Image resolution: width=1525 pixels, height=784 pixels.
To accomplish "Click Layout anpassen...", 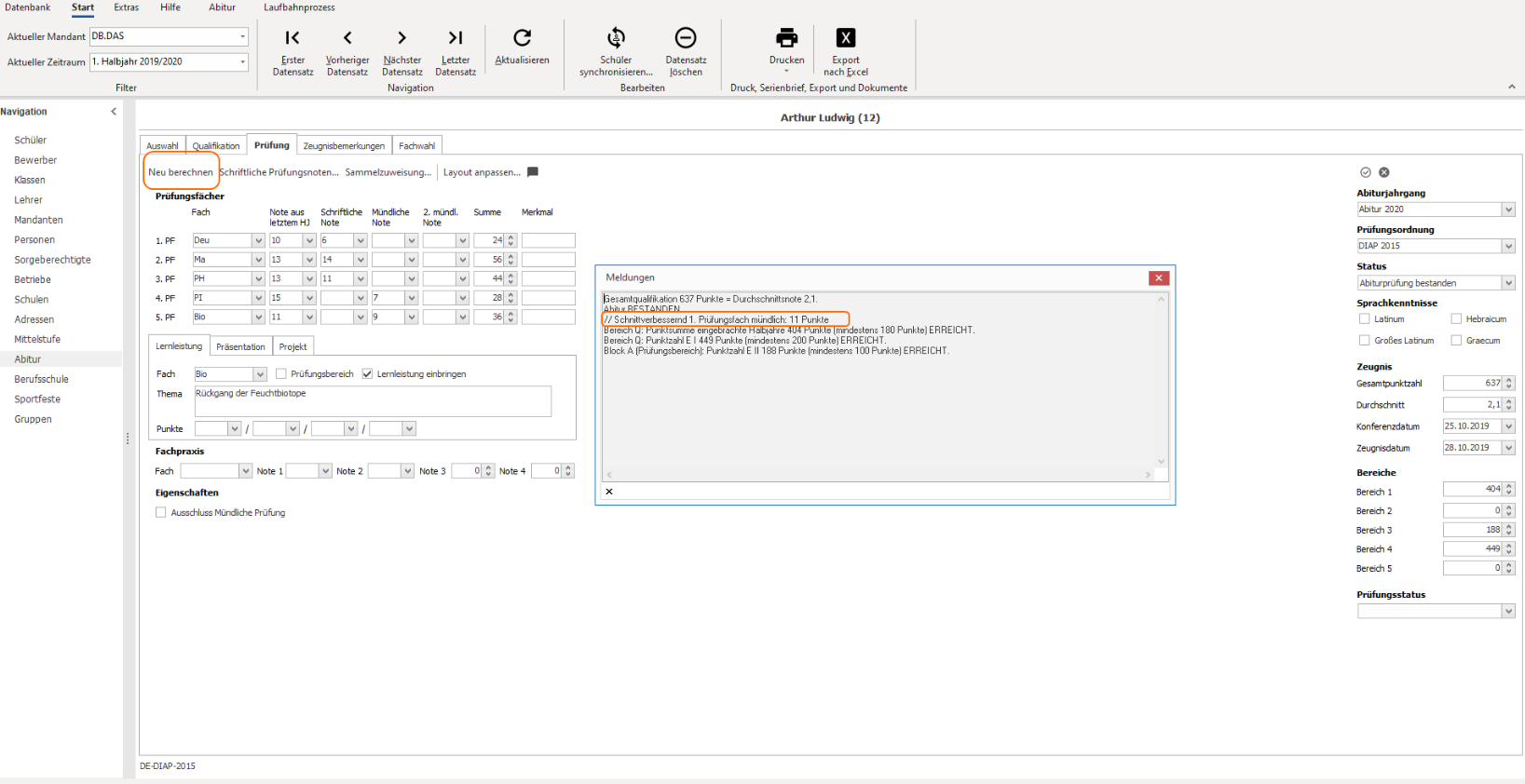I will [x=482, y=172].
